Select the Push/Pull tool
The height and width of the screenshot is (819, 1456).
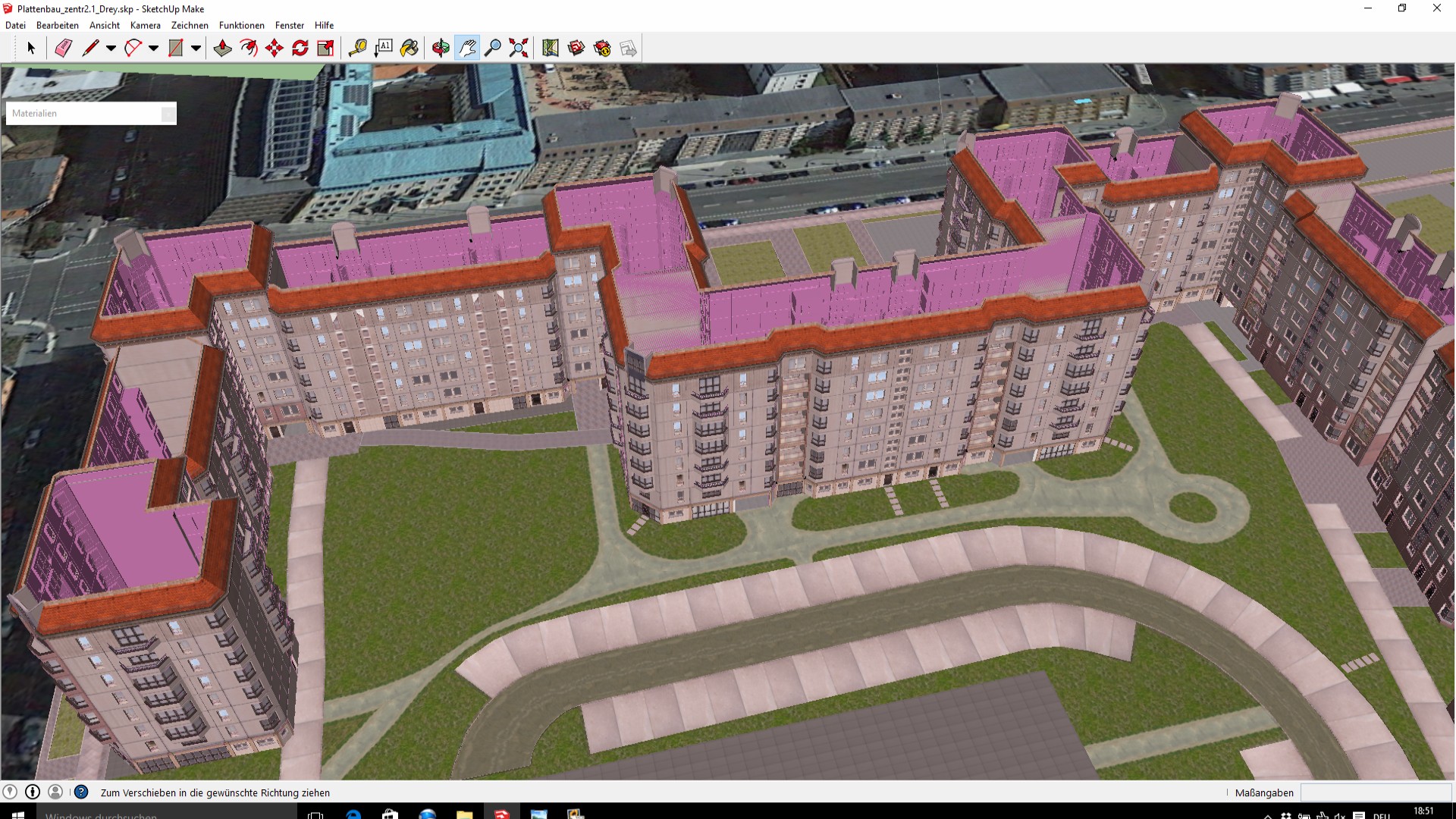click(x=222, y=49)
